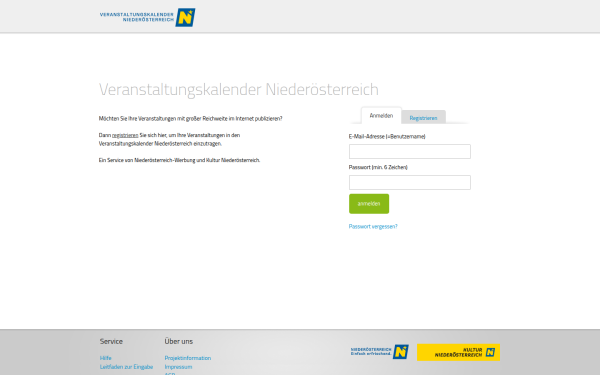Switch to the Registrieren tab
This screenshot has width=600, height=375.
(x=423, y=118)
